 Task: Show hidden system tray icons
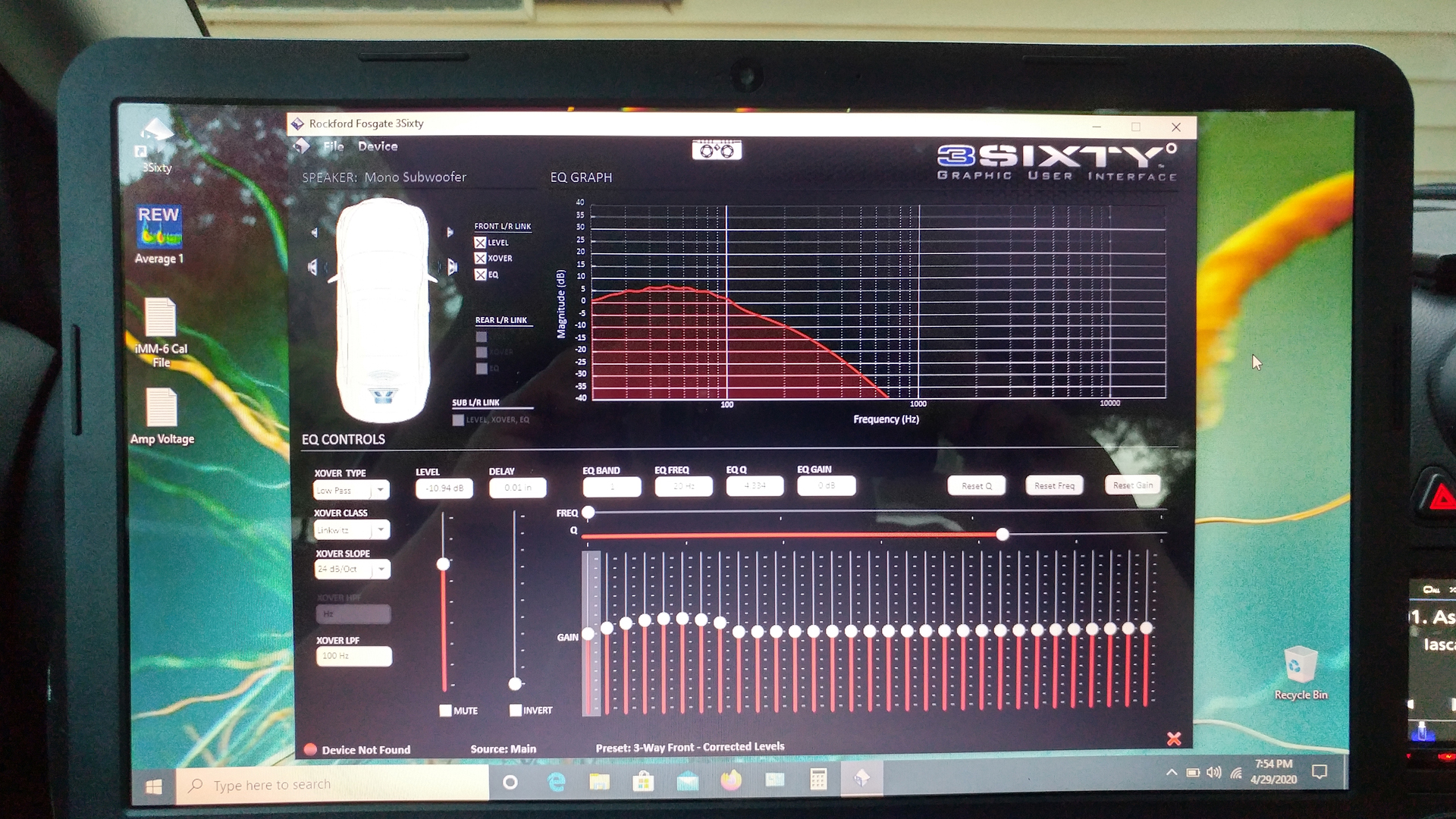1172,773
